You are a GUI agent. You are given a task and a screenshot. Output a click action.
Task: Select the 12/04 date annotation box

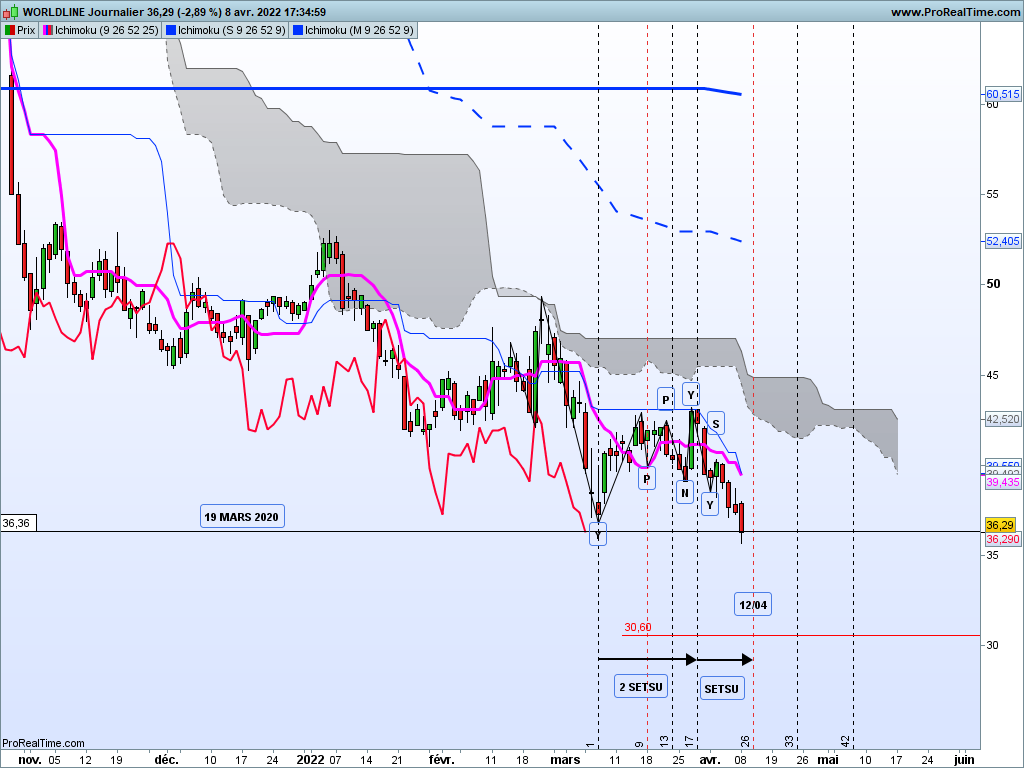[x=753, y=605]
